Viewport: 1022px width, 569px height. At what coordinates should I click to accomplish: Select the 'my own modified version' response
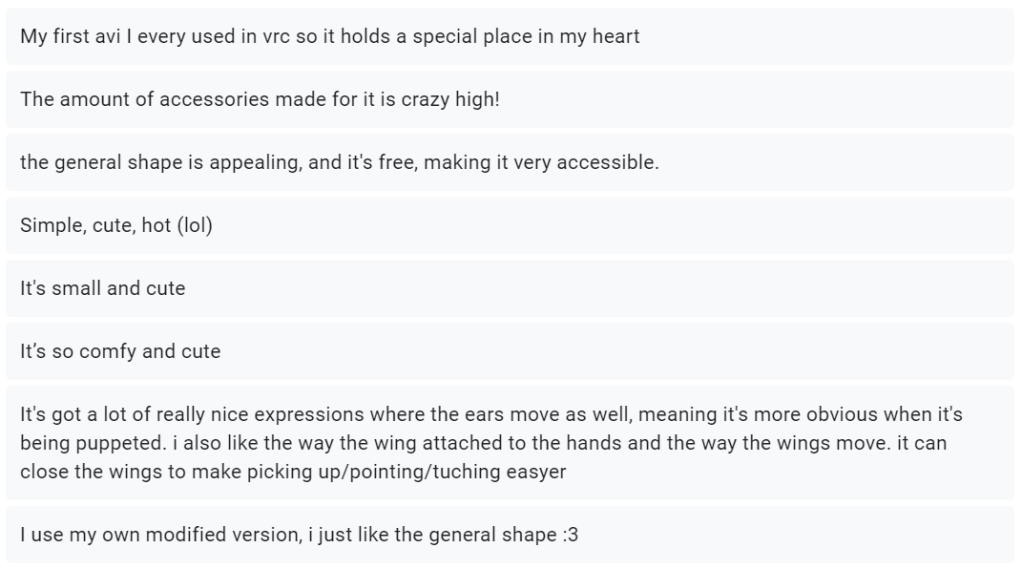point(510,535)
